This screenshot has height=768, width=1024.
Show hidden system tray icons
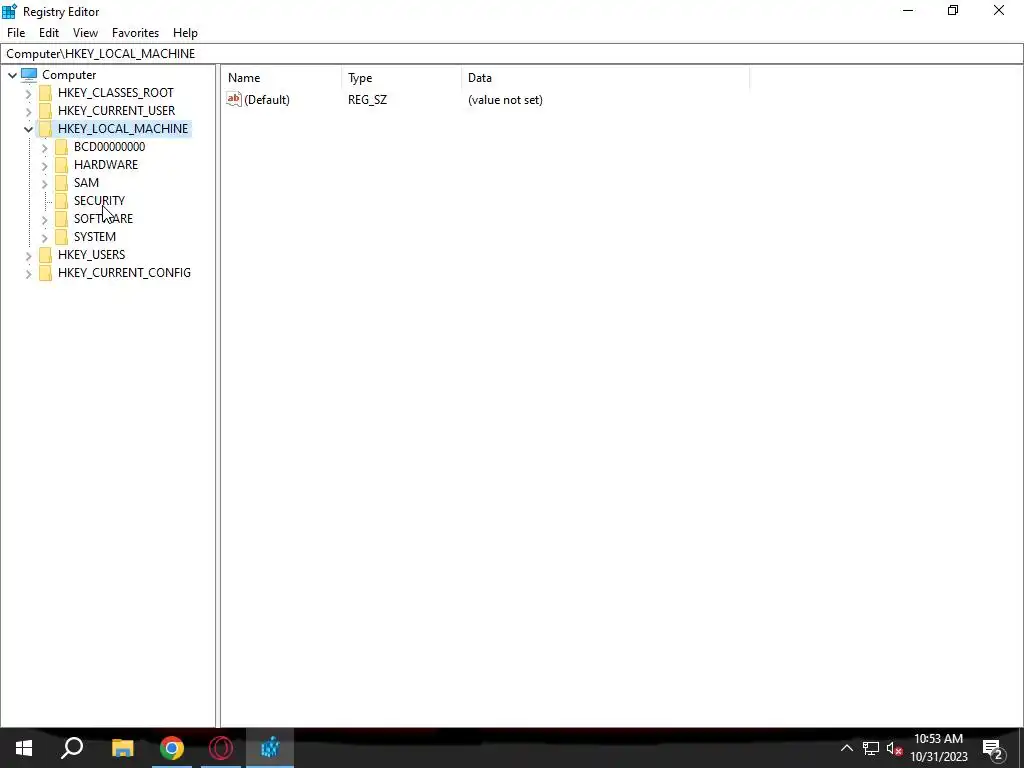coord(846,748)
